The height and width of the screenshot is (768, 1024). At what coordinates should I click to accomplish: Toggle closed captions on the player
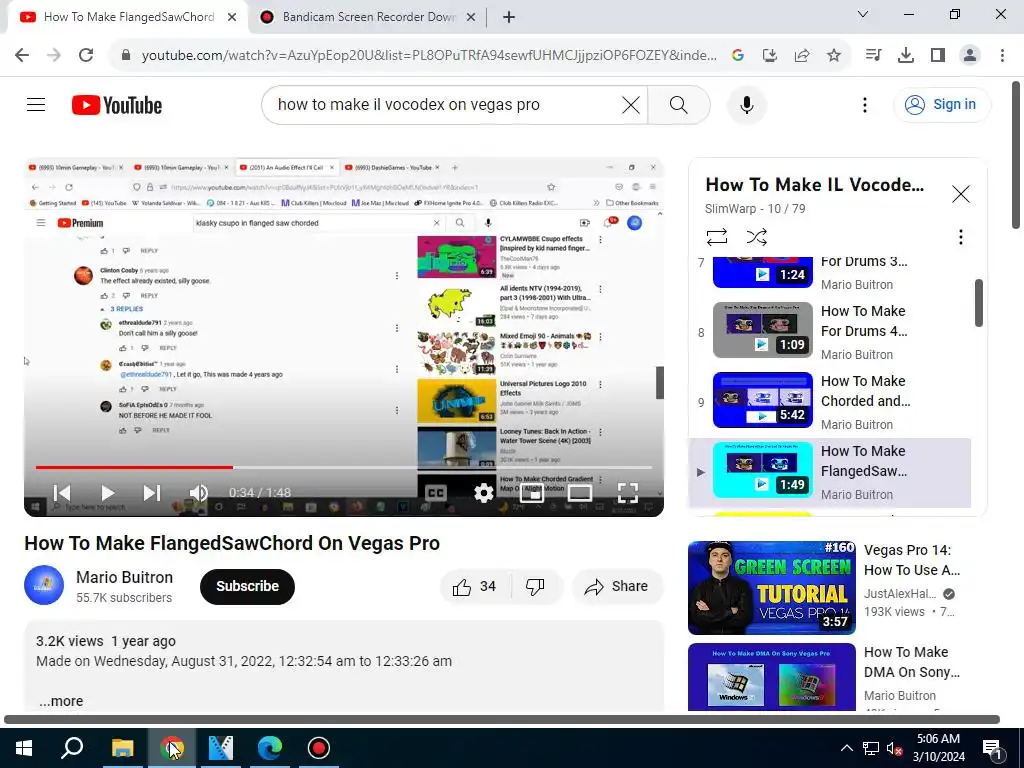[x=436, y=492]
